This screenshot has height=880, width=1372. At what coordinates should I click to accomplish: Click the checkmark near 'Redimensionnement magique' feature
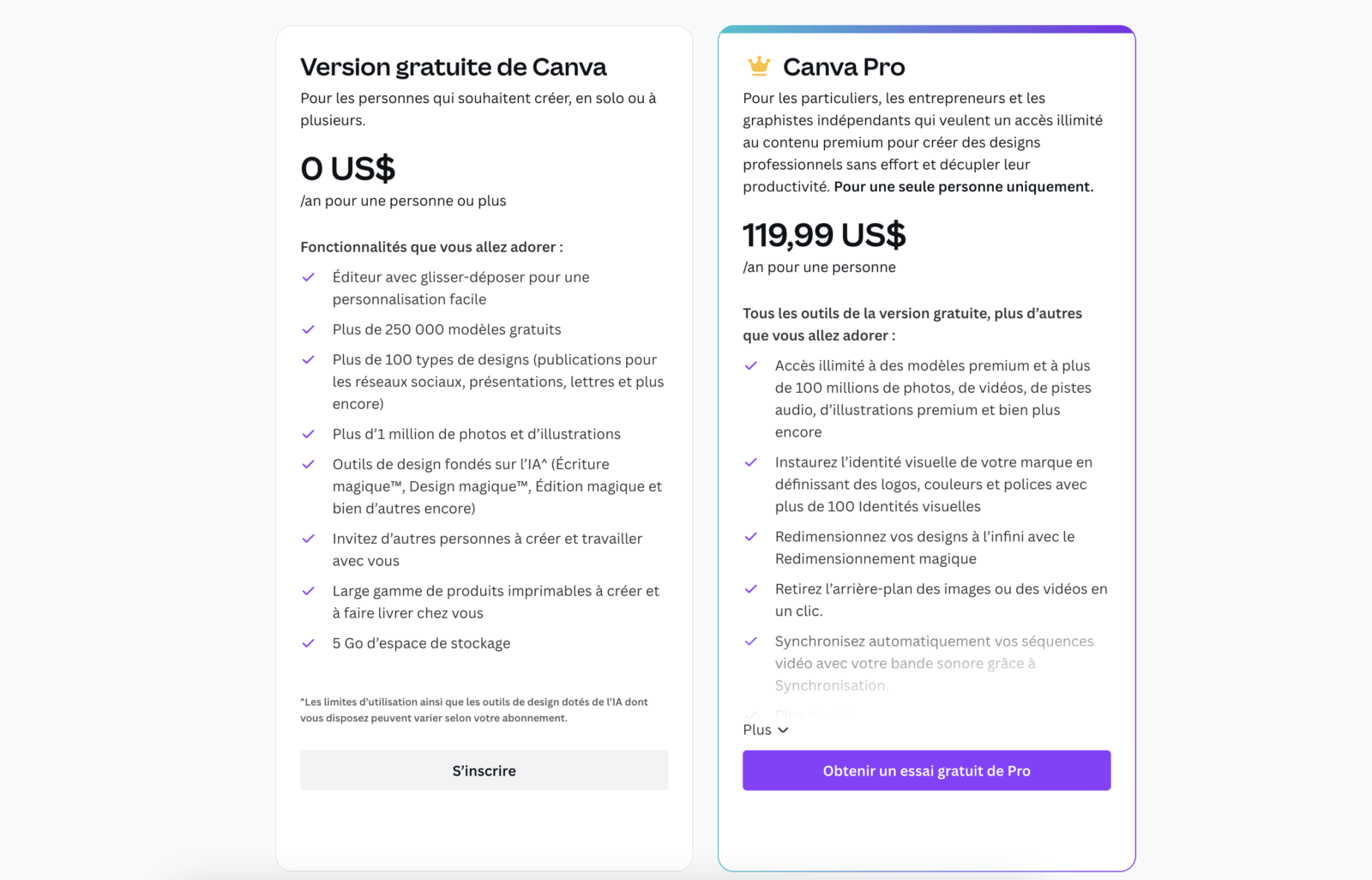coord(752,537)
